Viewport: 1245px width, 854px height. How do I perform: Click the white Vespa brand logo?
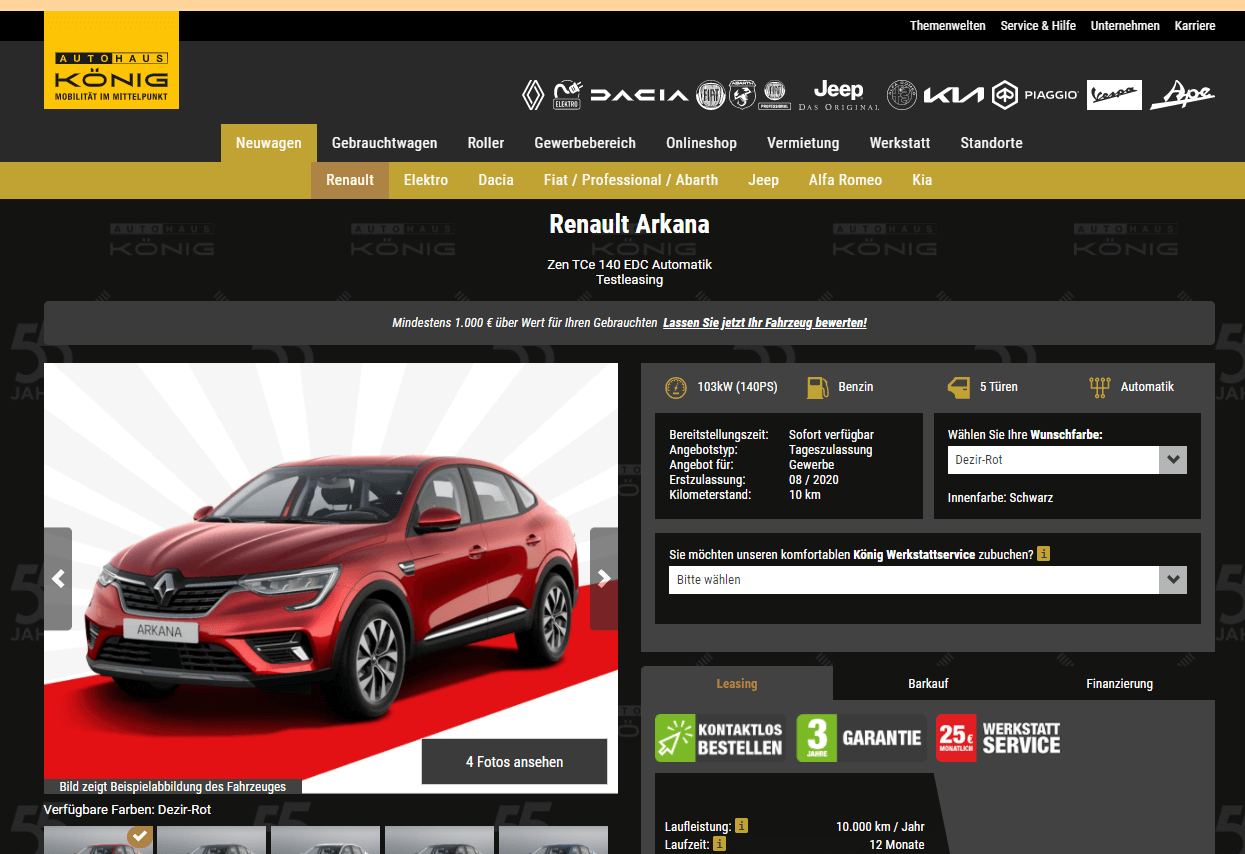(1114, 95)
